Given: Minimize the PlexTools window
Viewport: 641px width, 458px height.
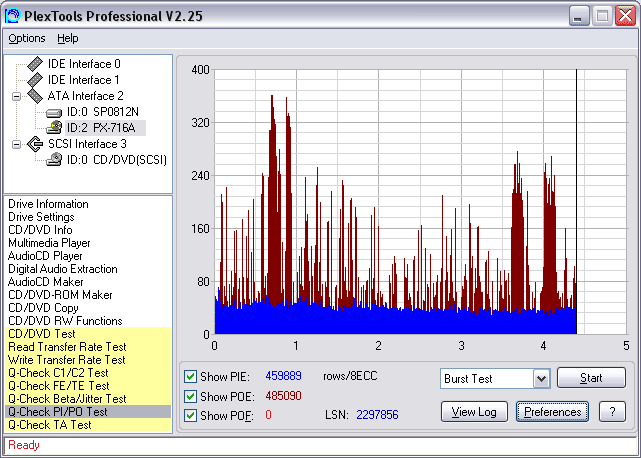Looking at the screenshot, I should [x=578, y=16].
